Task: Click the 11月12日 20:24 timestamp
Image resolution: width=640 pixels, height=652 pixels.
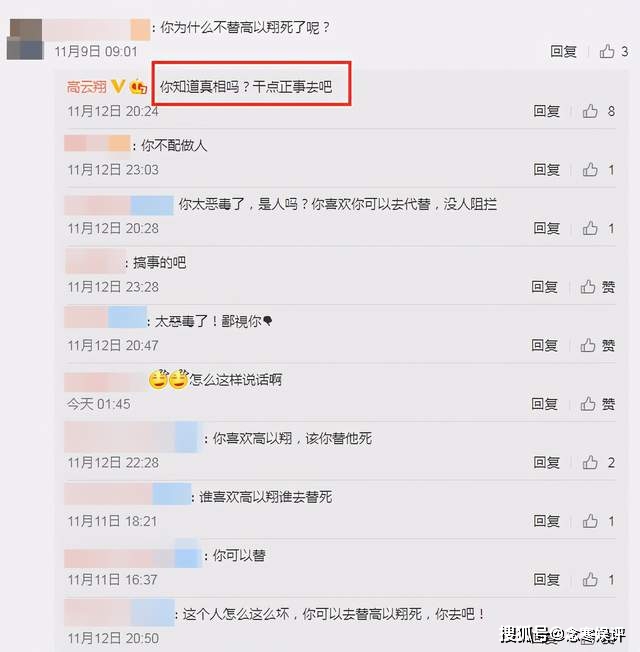Action: point(113,111)
